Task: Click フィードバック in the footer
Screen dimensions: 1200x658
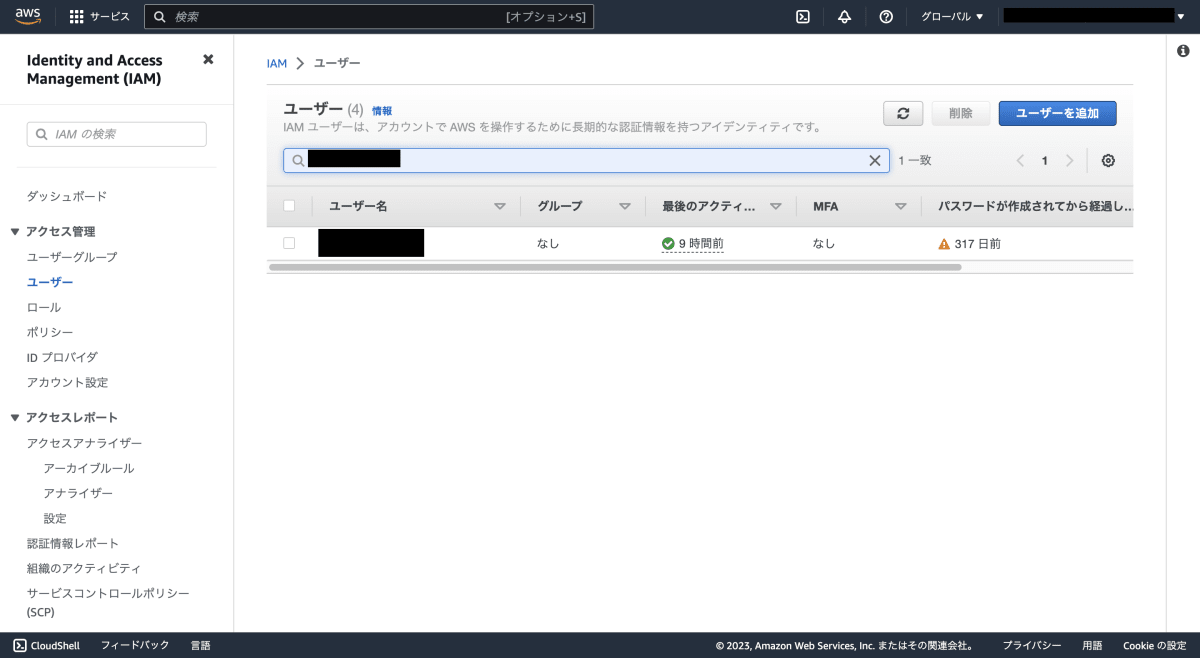Action: click(135, 645)
